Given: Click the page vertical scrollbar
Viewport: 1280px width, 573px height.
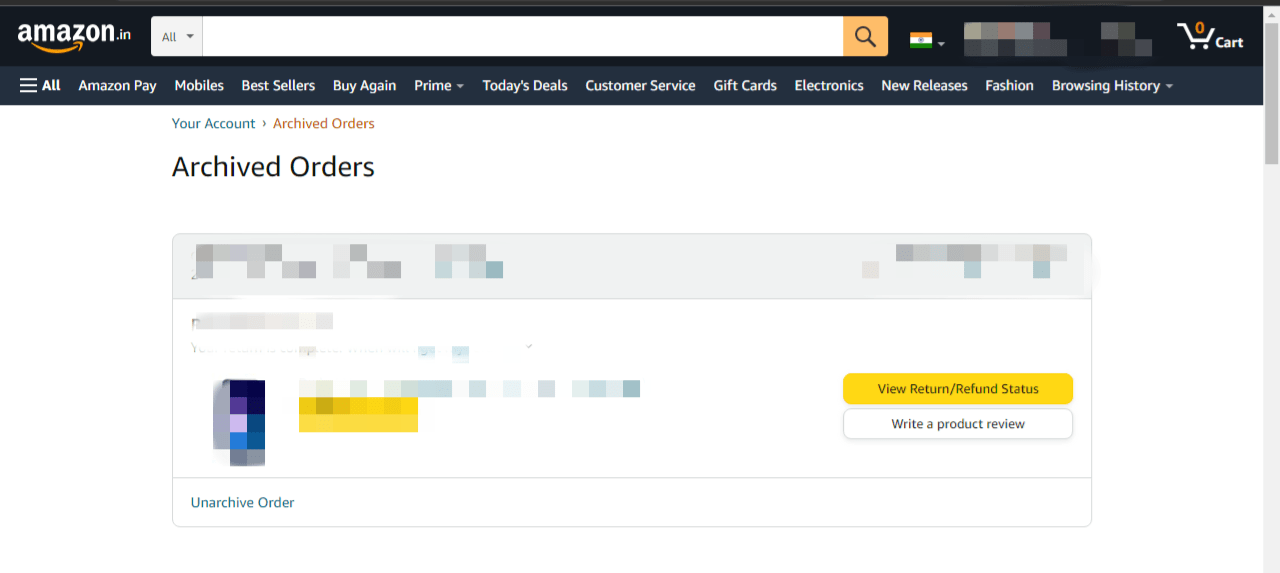Looking at the screenshot, I should tap(1271, 300).
